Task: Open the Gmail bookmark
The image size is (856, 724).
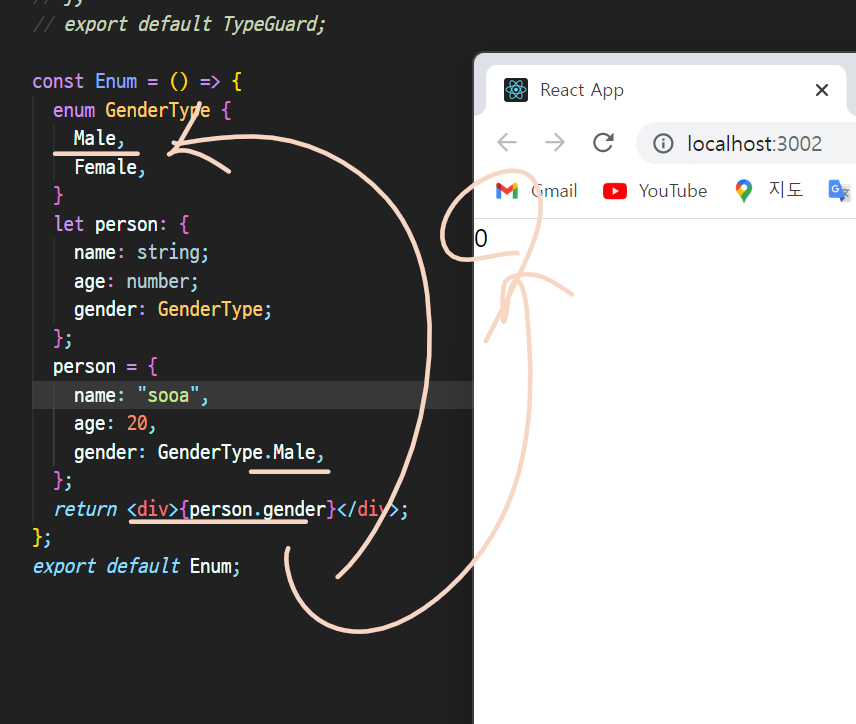Action: tap(536, 191)
